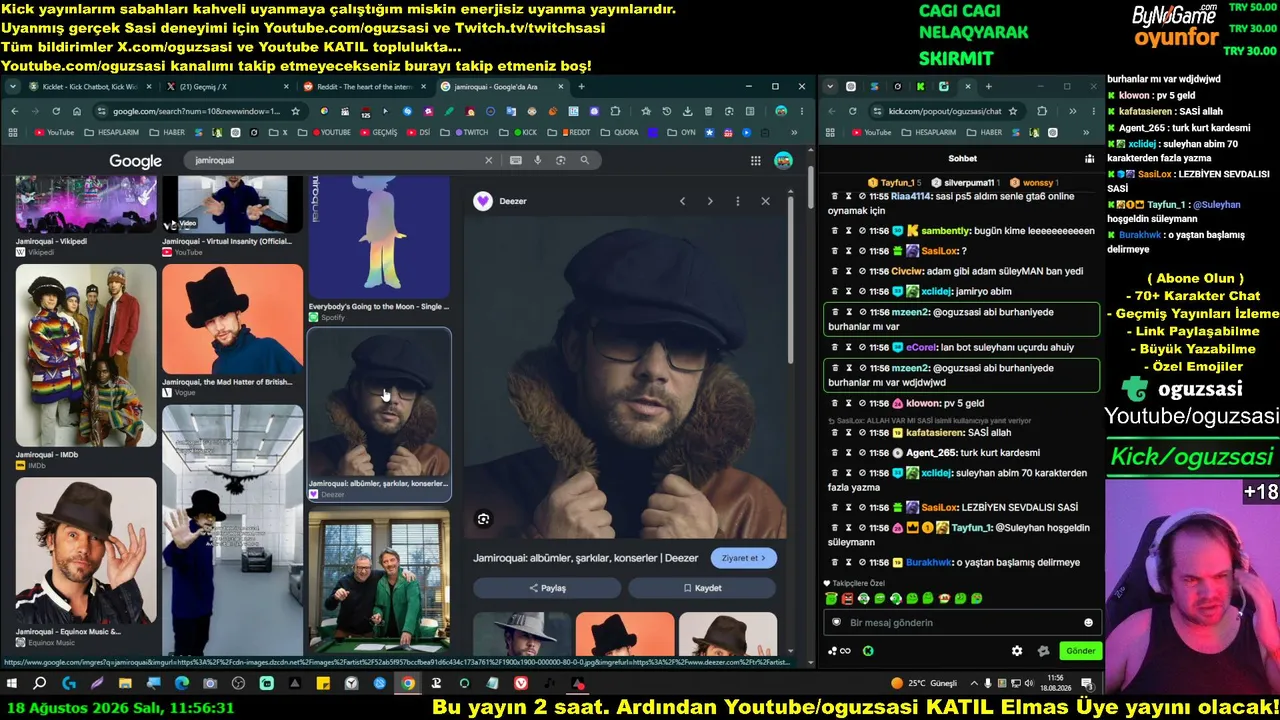The image size is (1280, 720).
Task: Open tab search dropdown in main Chrome window
Action: 13,87
